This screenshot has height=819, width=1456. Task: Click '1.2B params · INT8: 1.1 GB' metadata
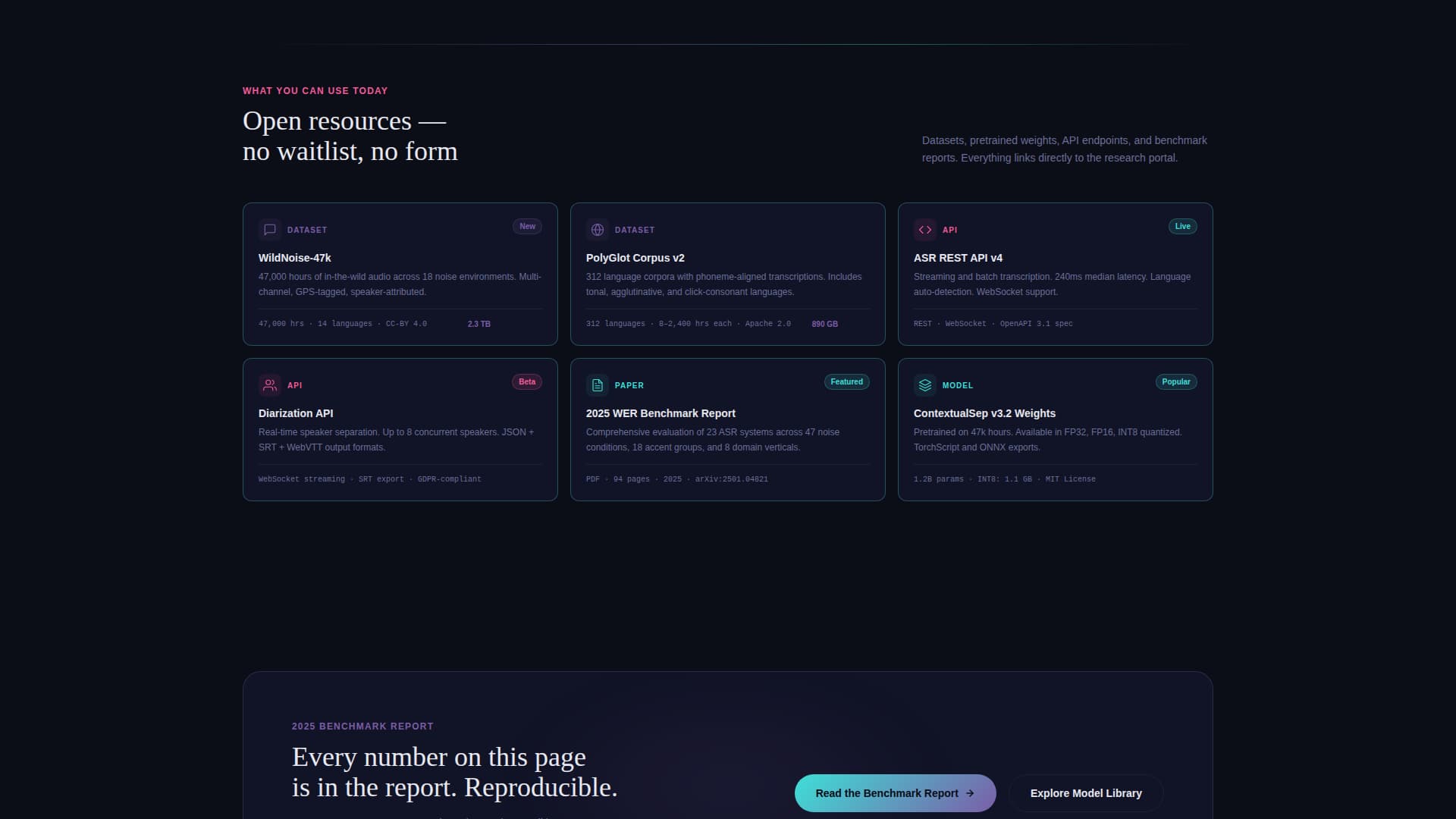tap(1004, 479)
